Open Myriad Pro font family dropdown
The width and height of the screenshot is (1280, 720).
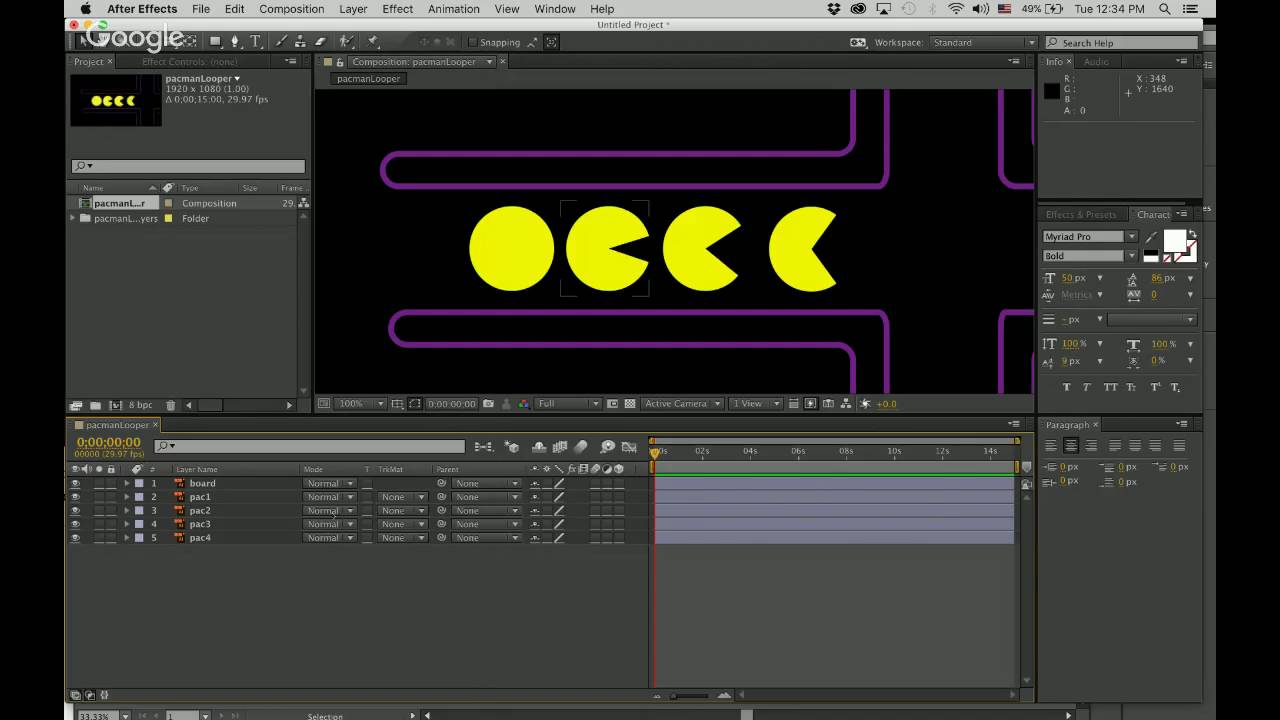click(x=1089, y=237)
